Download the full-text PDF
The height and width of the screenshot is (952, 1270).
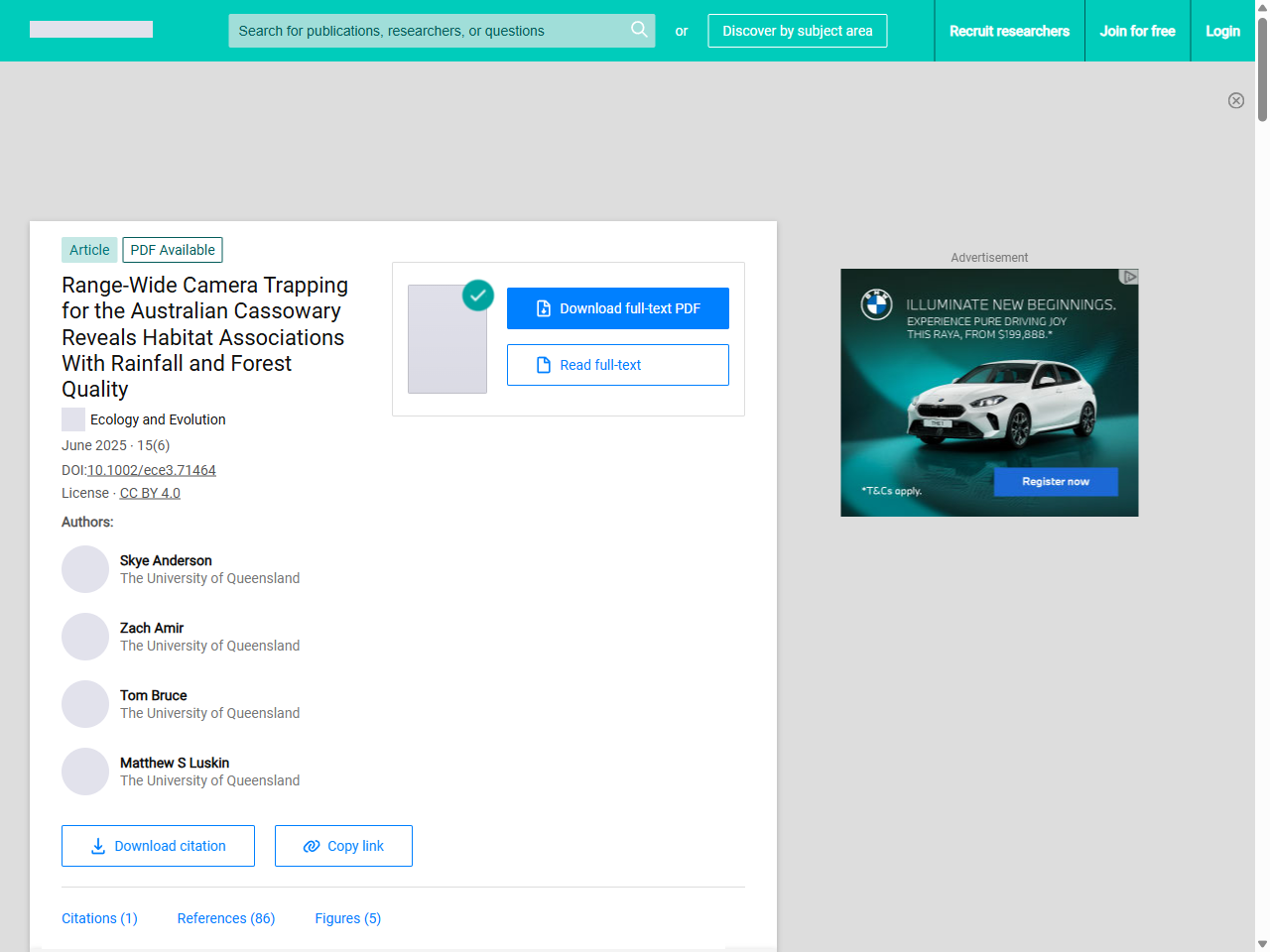point(617,308)
